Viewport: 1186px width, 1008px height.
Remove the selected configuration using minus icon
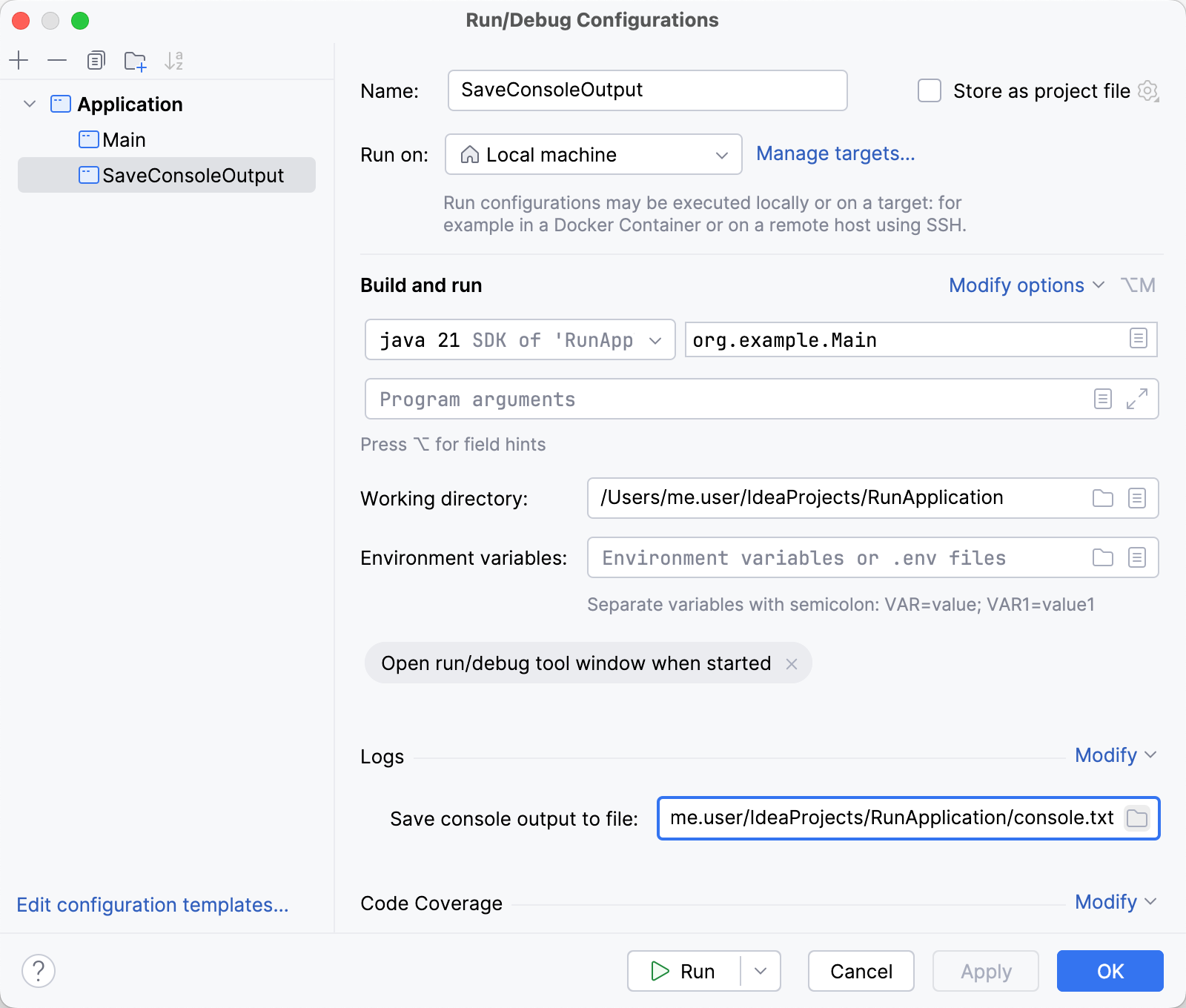57,60
